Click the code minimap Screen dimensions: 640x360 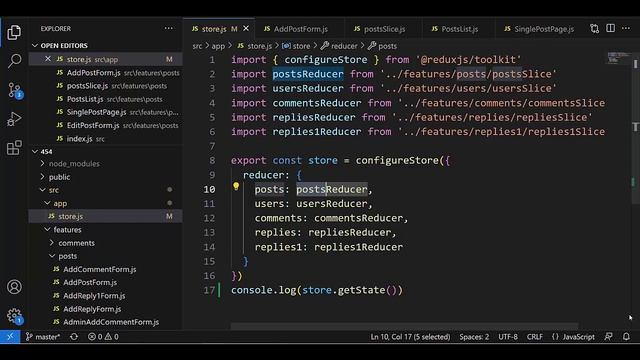coord(618,58)
